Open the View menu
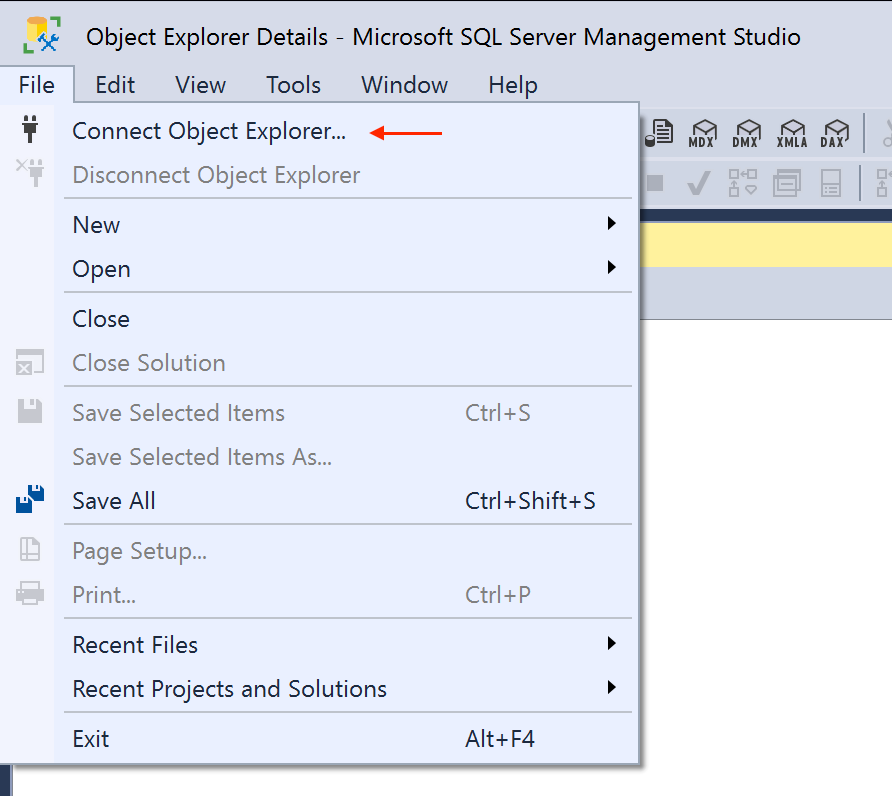This screenshot has width=892, height=796. 200,85
